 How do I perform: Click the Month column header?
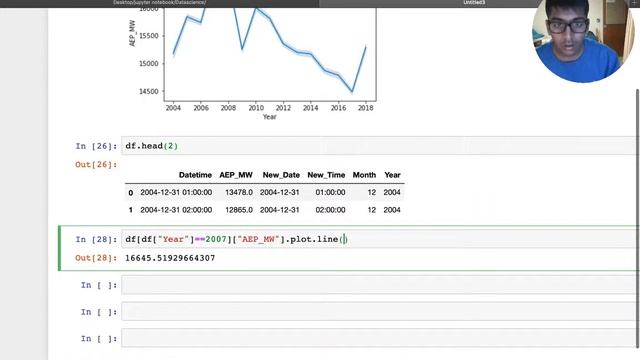(364, 175)
